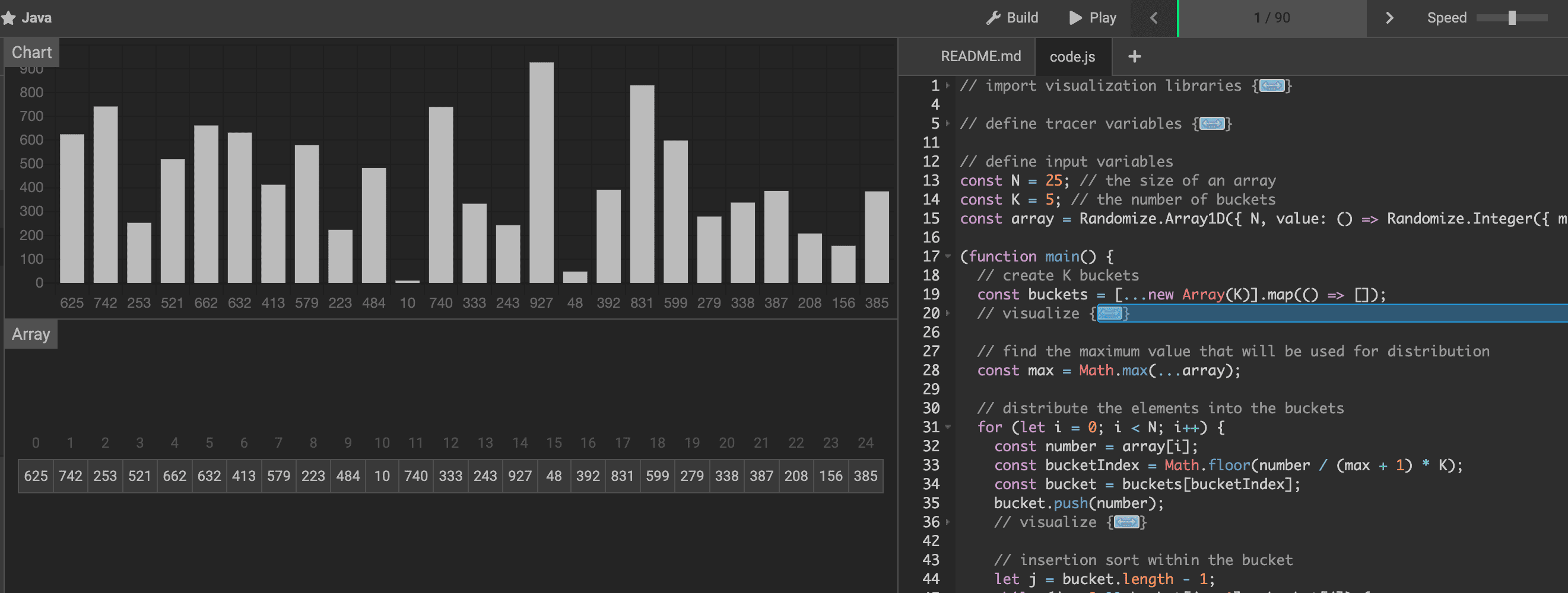Go to the previous step arrow
Screen dimensions: 1568x593
coord(1154,18)
